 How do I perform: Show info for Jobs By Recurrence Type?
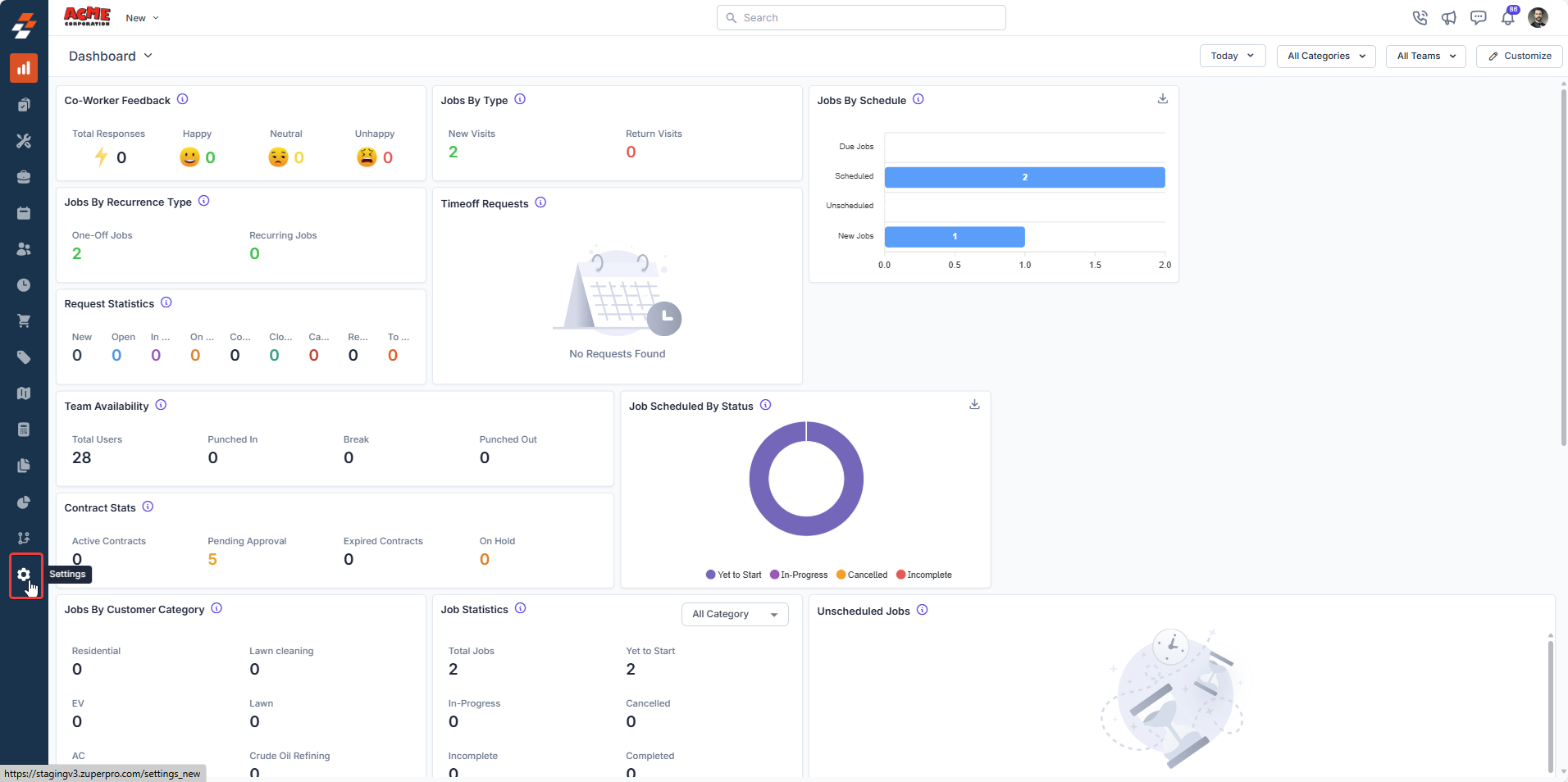click(204, 201)
